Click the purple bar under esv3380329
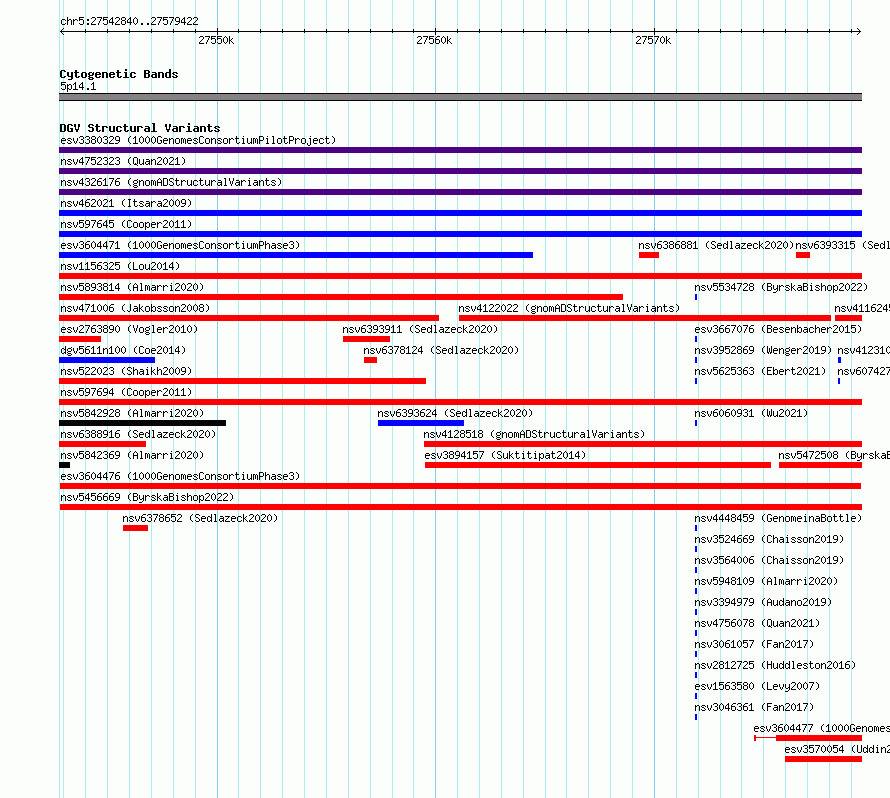890x798 pixels. pos(460,150)
